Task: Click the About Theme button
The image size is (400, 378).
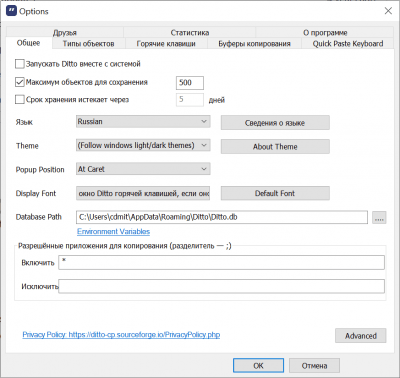Action: 275,146
